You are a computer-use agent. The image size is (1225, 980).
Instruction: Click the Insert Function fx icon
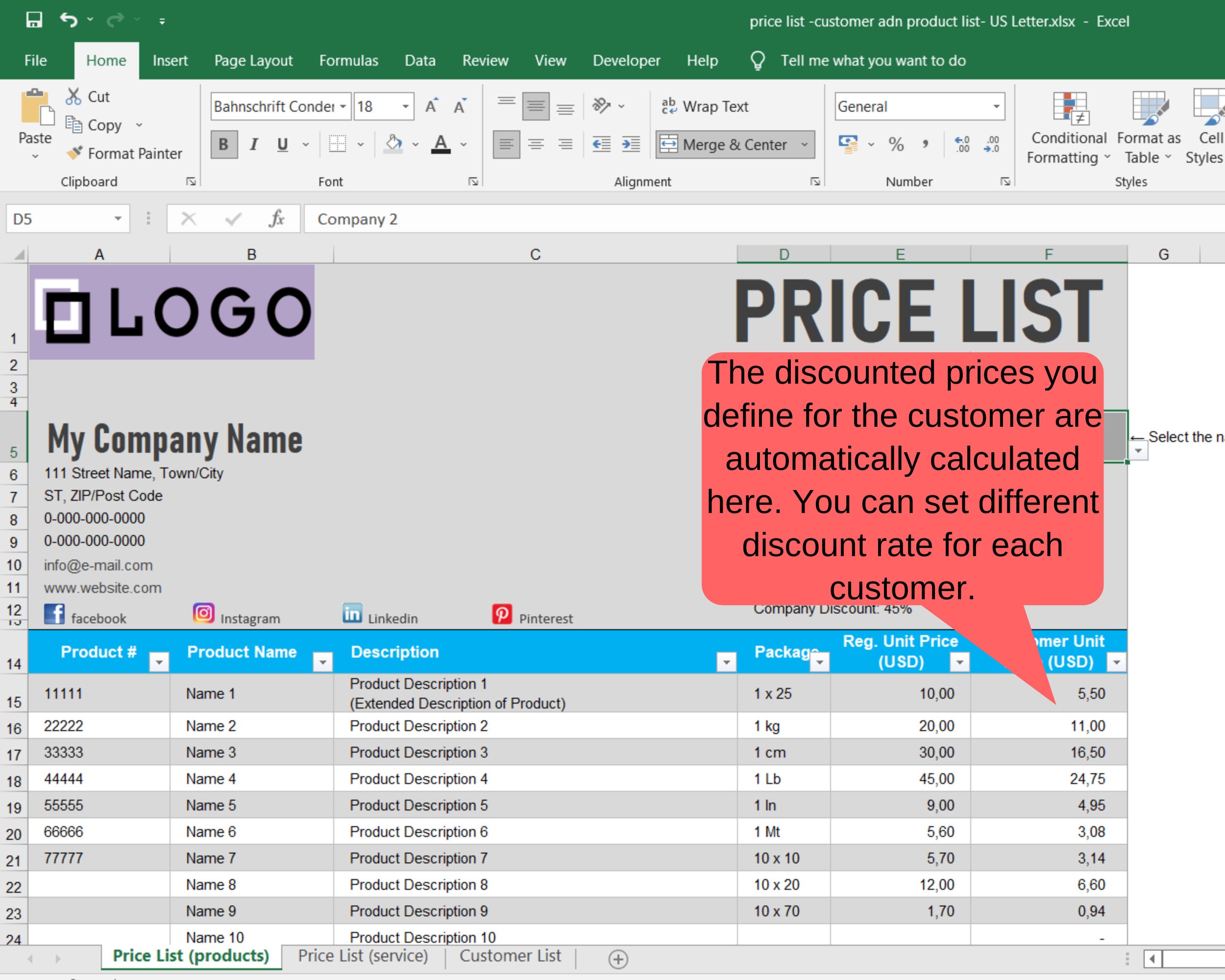[x=276, y=219]
